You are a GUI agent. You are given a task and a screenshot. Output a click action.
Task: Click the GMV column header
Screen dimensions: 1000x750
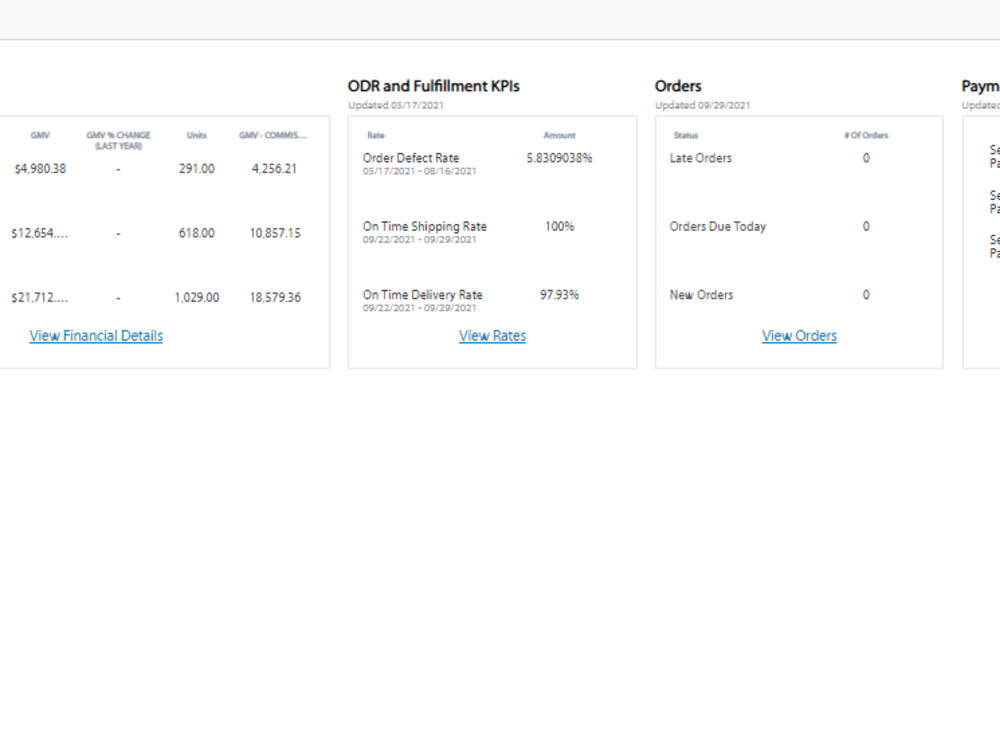click(40, 135)
